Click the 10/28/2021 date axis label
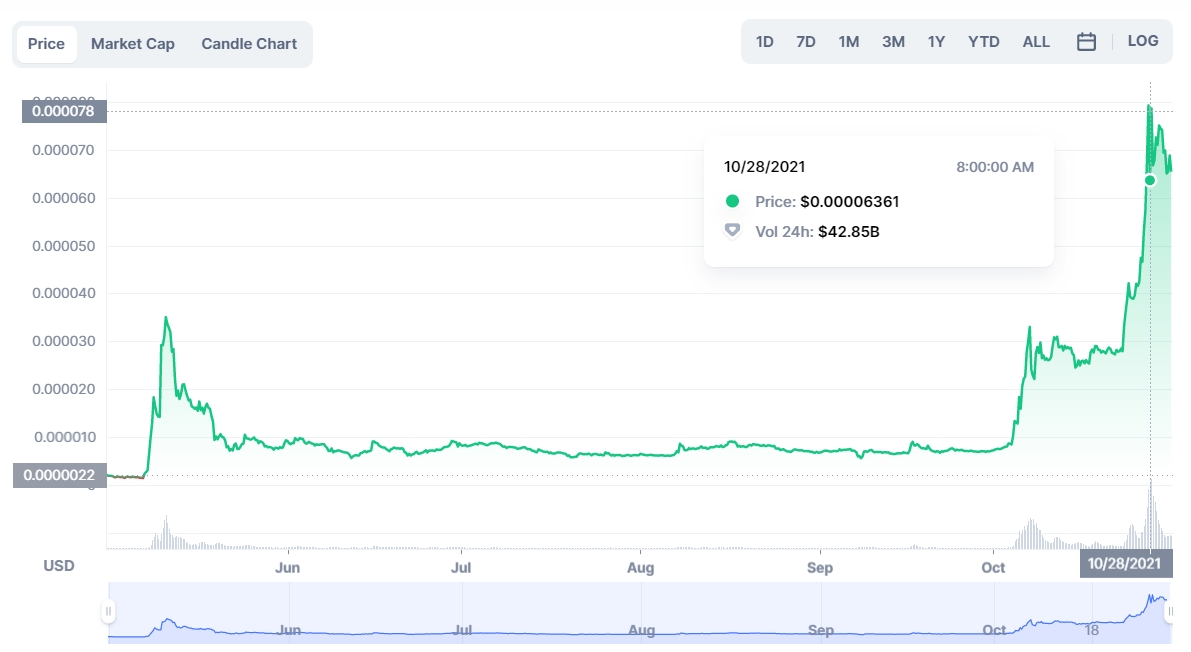This screenshot has width=1191, height=652. tap(1126, 564)
